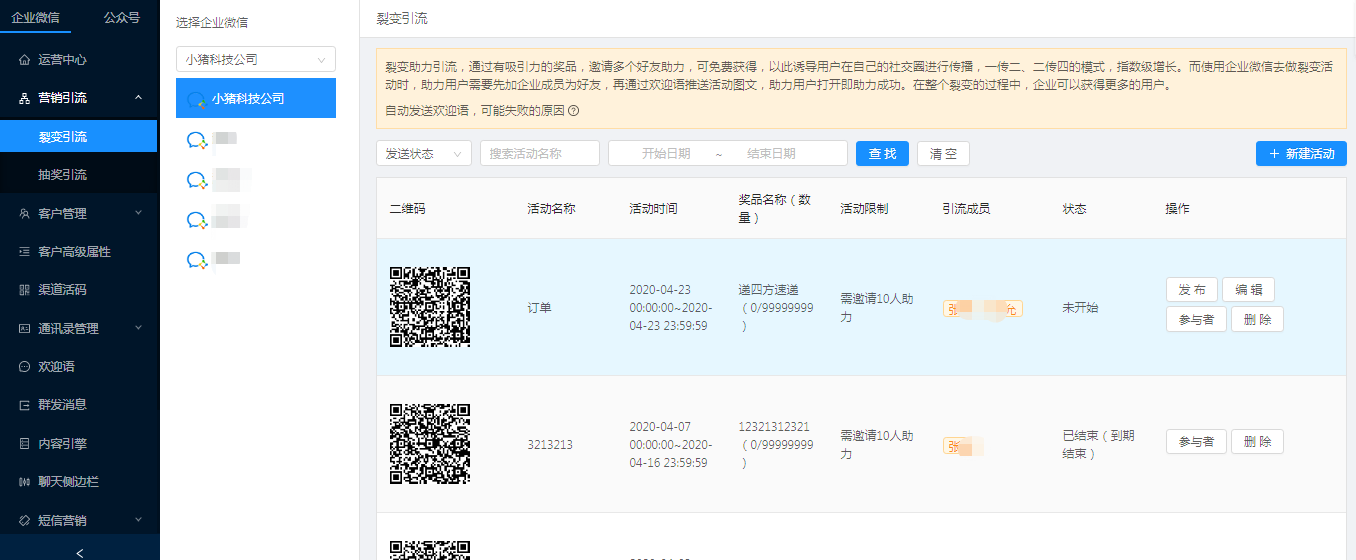This screenshot has height=560, width=1356.
Task: Click the WeChat logo beside 小猪科技公司
Action: tap(197, 99)
